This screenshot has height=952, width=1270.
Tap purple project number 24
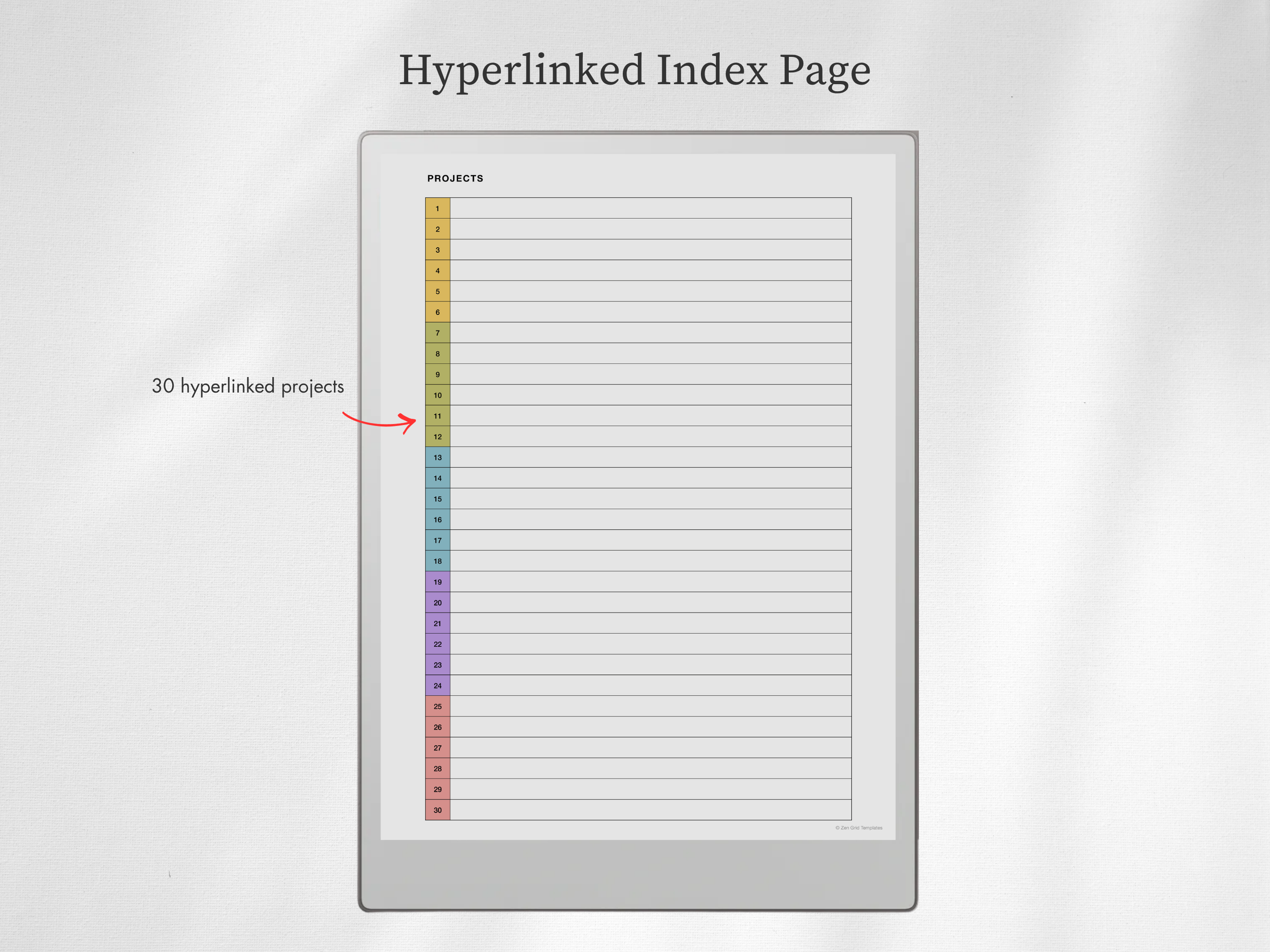[x=437, y=685]
